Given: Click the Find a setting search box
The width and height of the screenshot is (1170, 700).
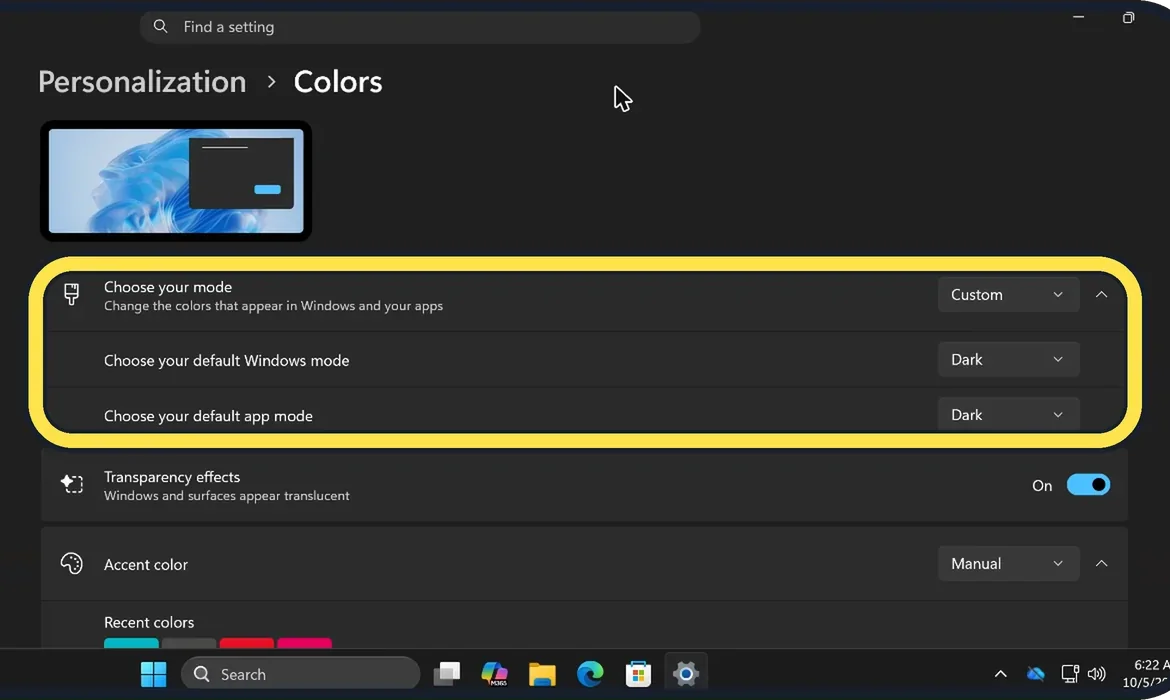Looking at the screenshot, I should point(419,27).
